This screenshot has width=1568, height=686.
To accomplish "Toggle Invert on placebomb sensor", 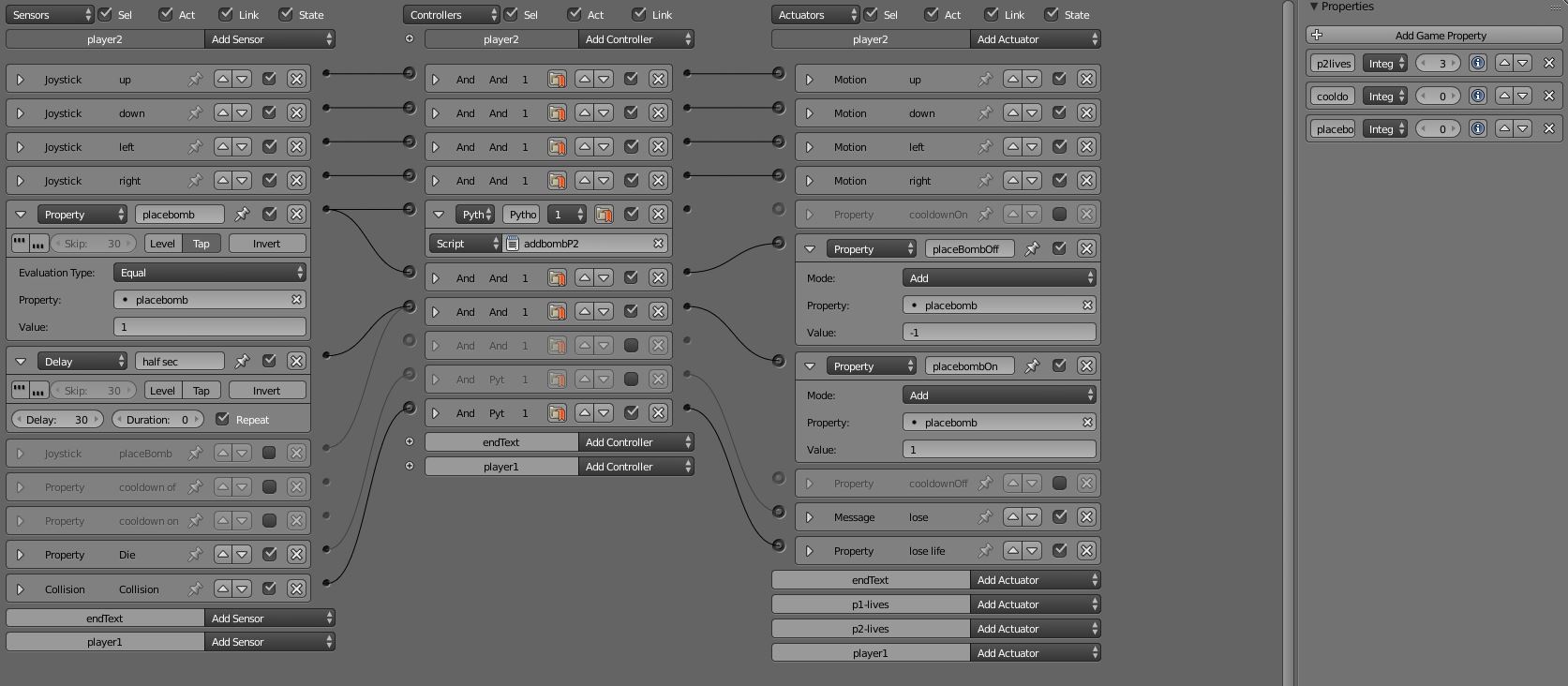I will tap(266, 244).
